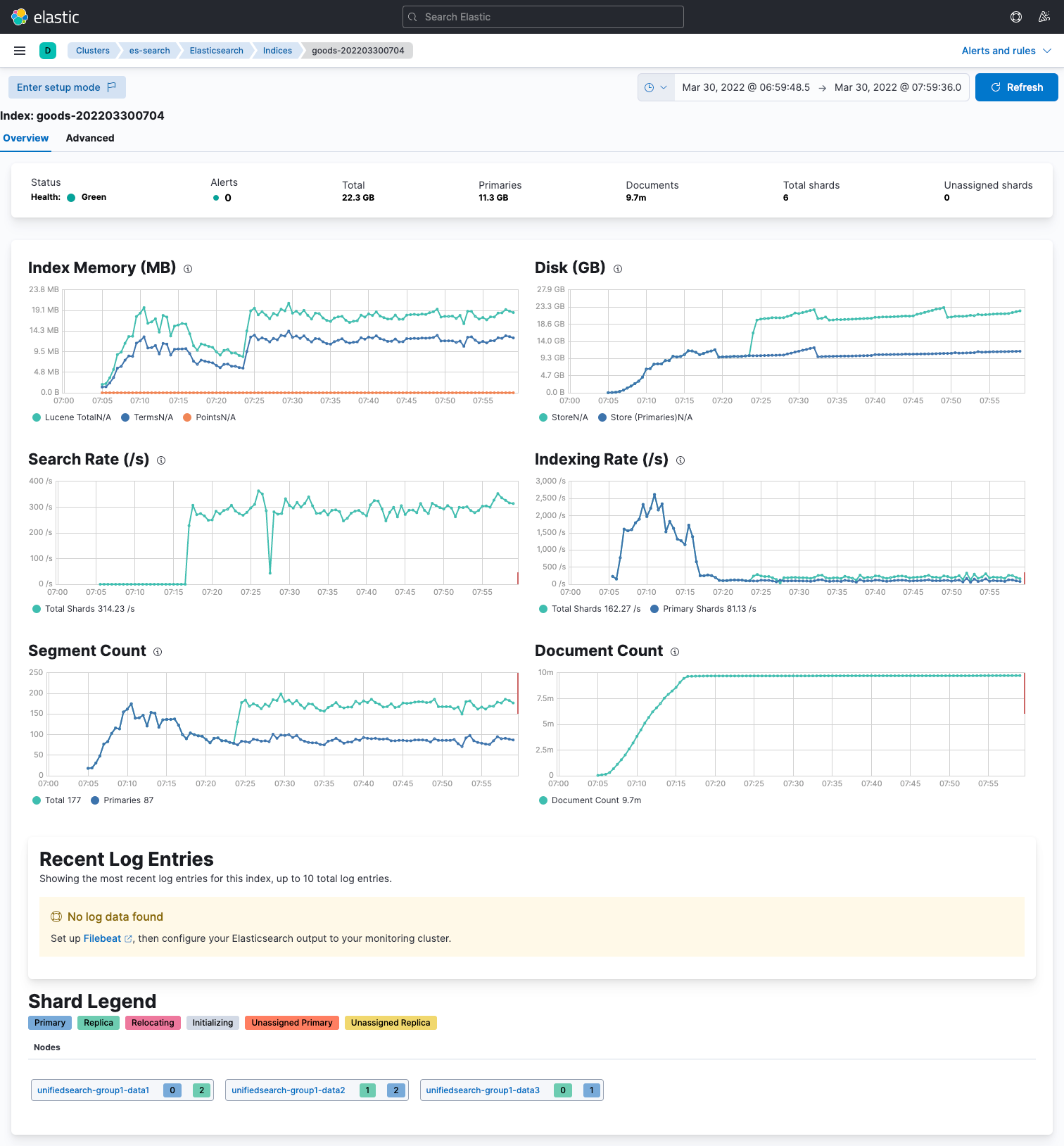
Task: Expand the Alerts and rules dropdown
Action: 1006,51
